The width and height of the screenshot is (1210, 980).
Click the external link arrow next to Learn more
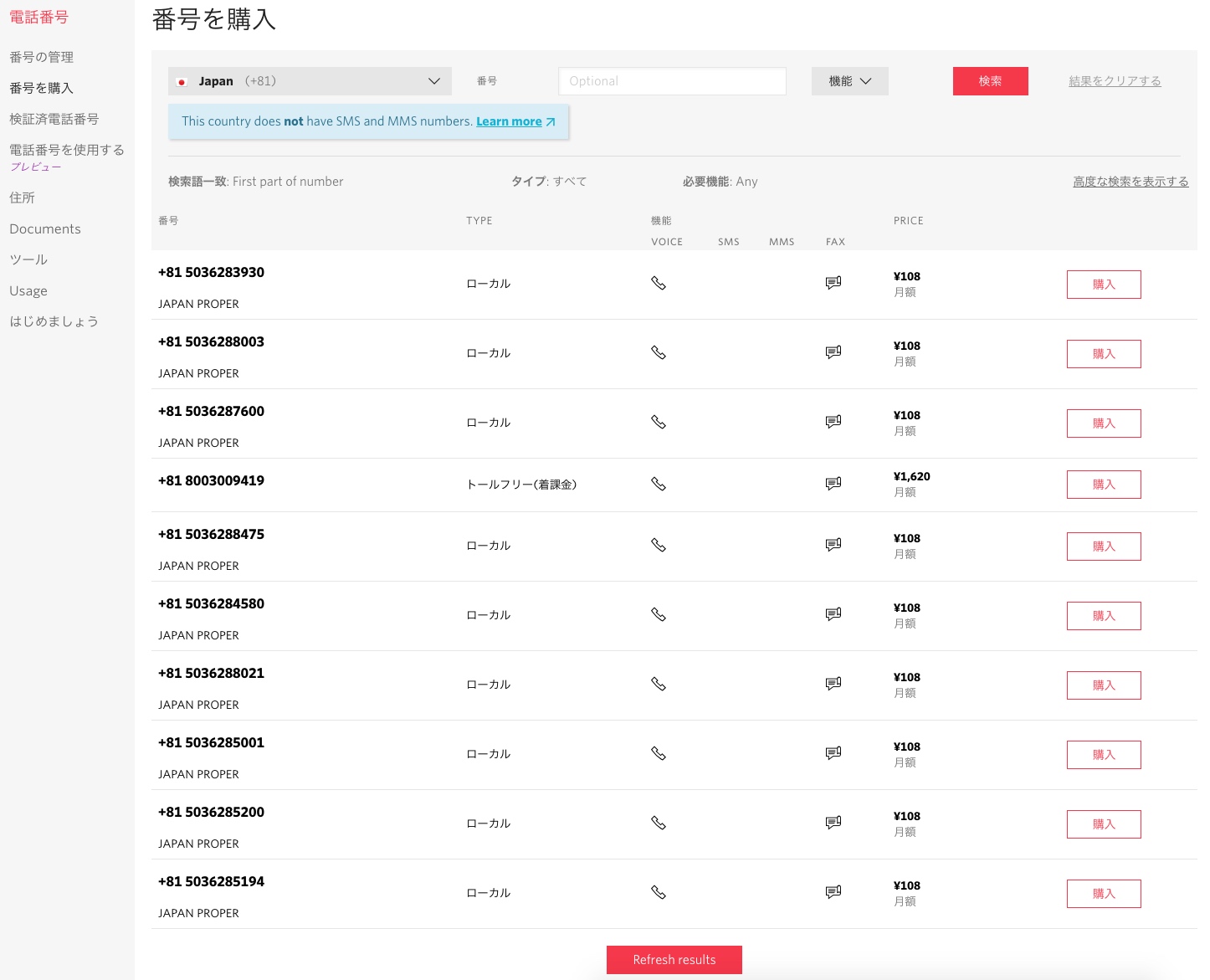(551, 121)
